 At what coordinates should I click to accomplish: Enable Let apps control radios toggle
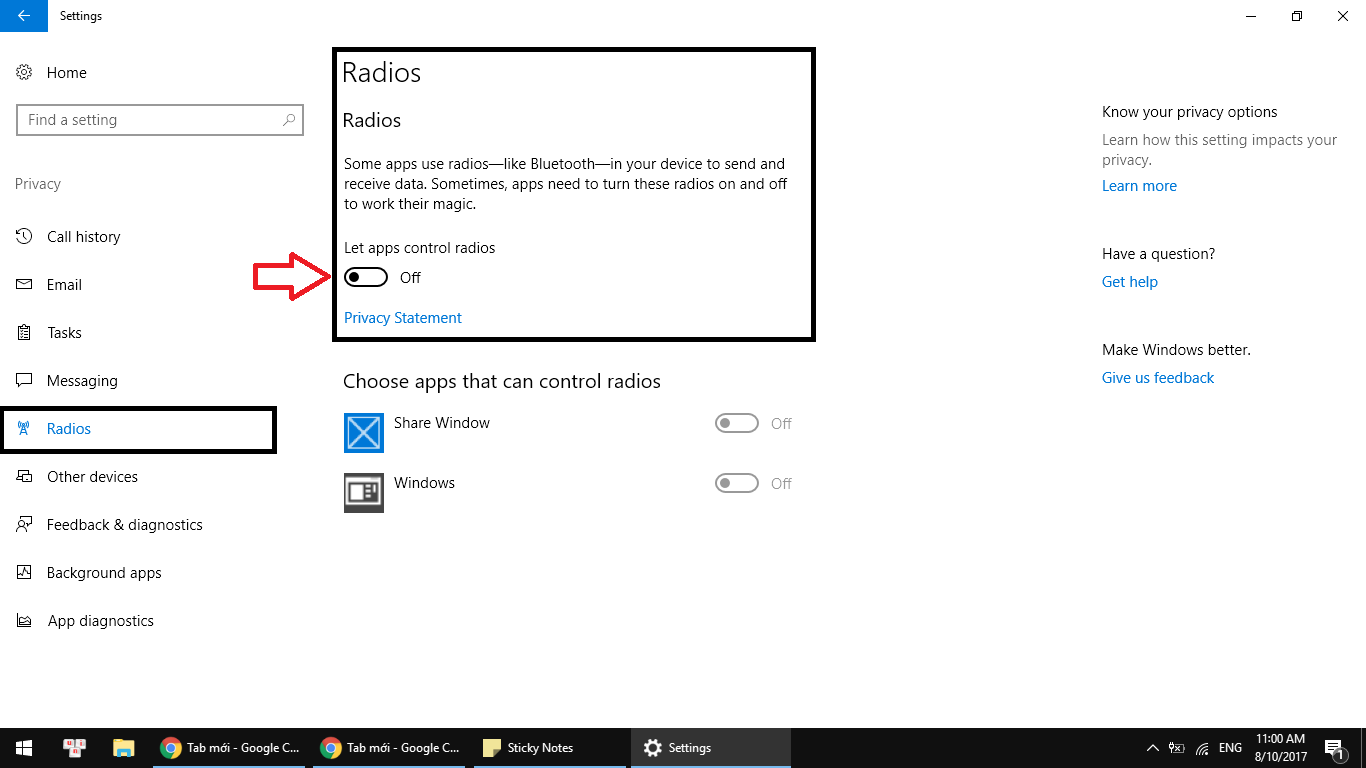pyautogui.click(x=366, y=278)
